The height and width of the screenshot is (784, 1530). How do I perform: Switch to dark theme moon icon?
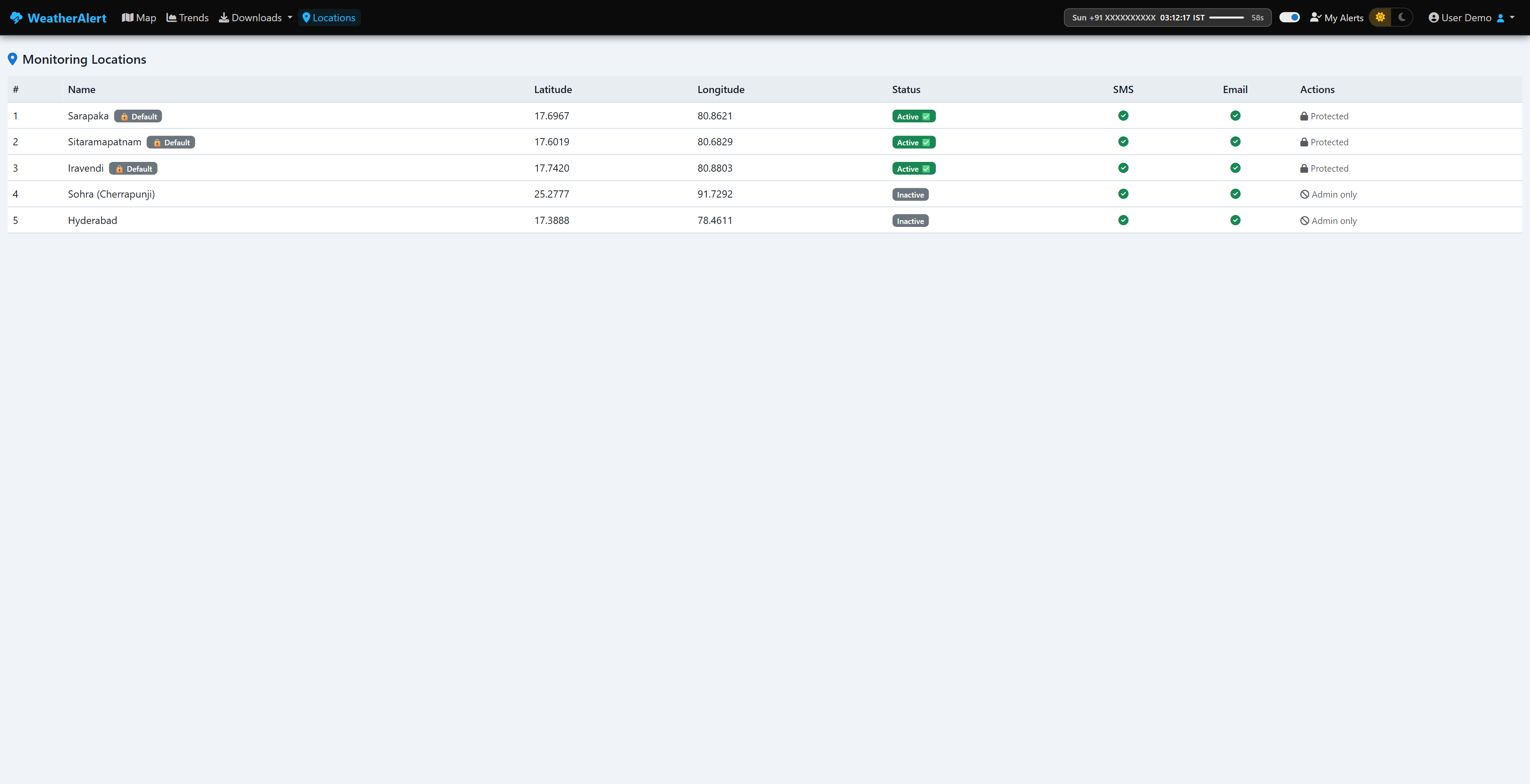(1402, 17)
